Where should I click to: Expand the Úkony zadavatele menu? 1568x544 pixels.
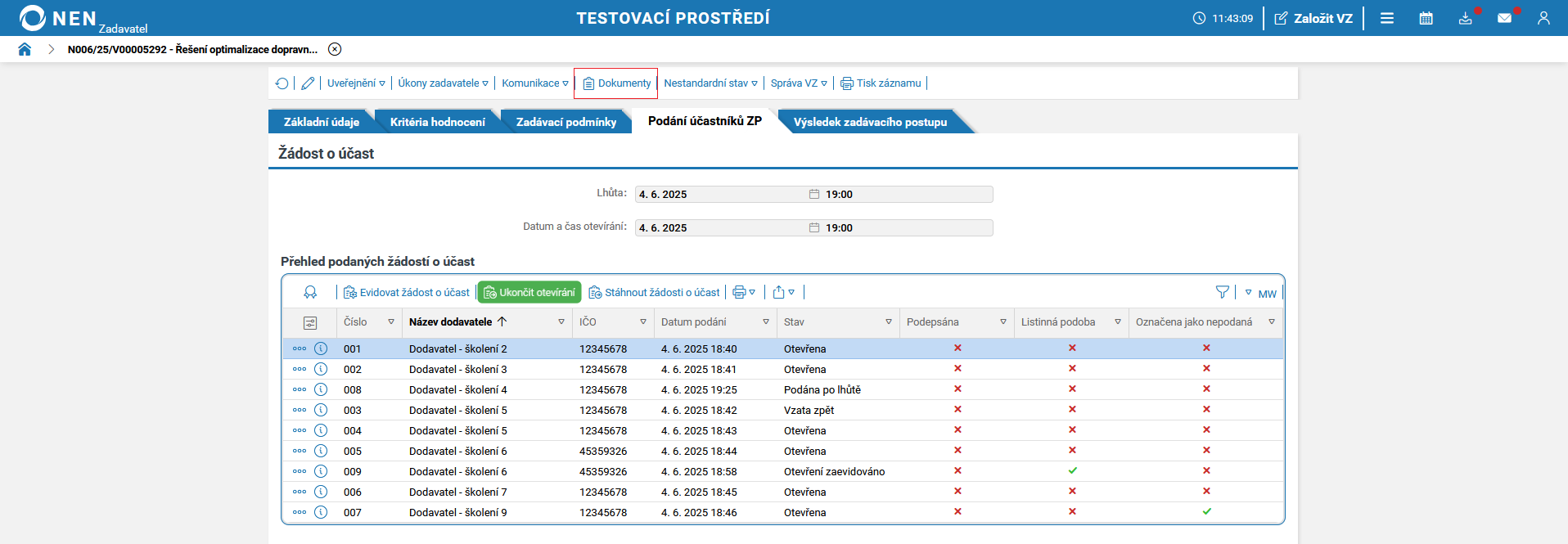443,83
